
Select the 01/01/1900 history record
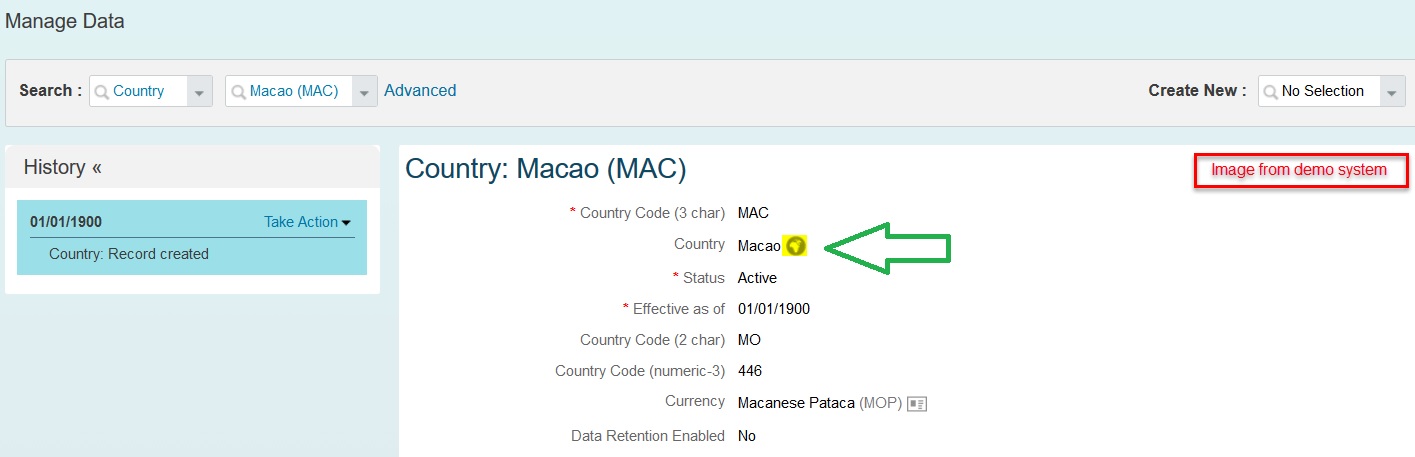tap(66, 222)
